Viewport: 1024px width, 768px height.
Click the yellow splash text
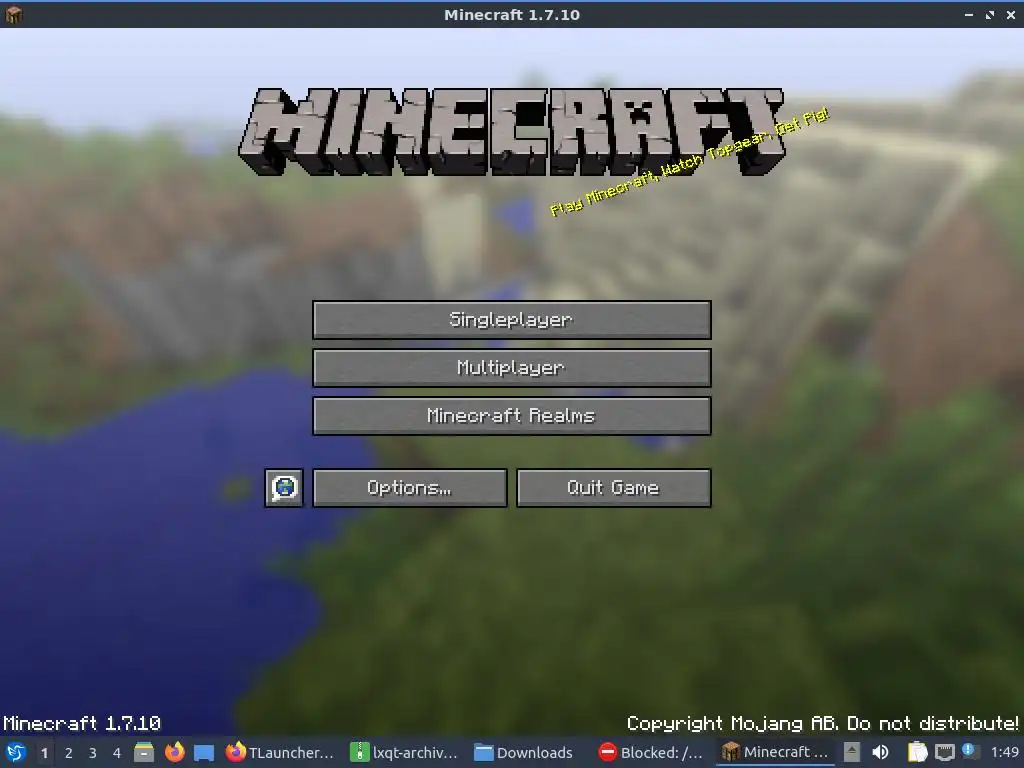coord(689,162)
